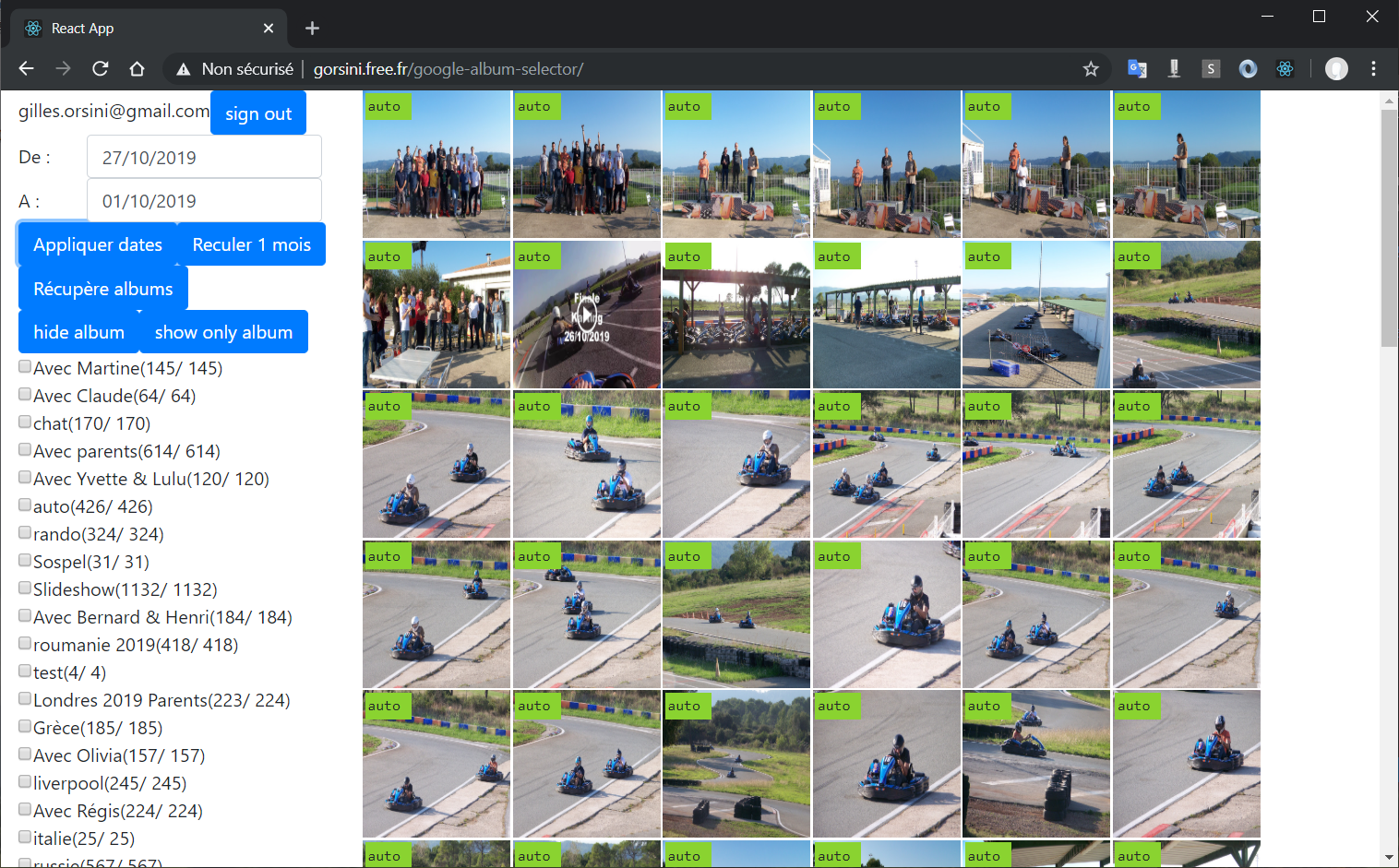Check the Slideshow album checkbox

point(25,588)
